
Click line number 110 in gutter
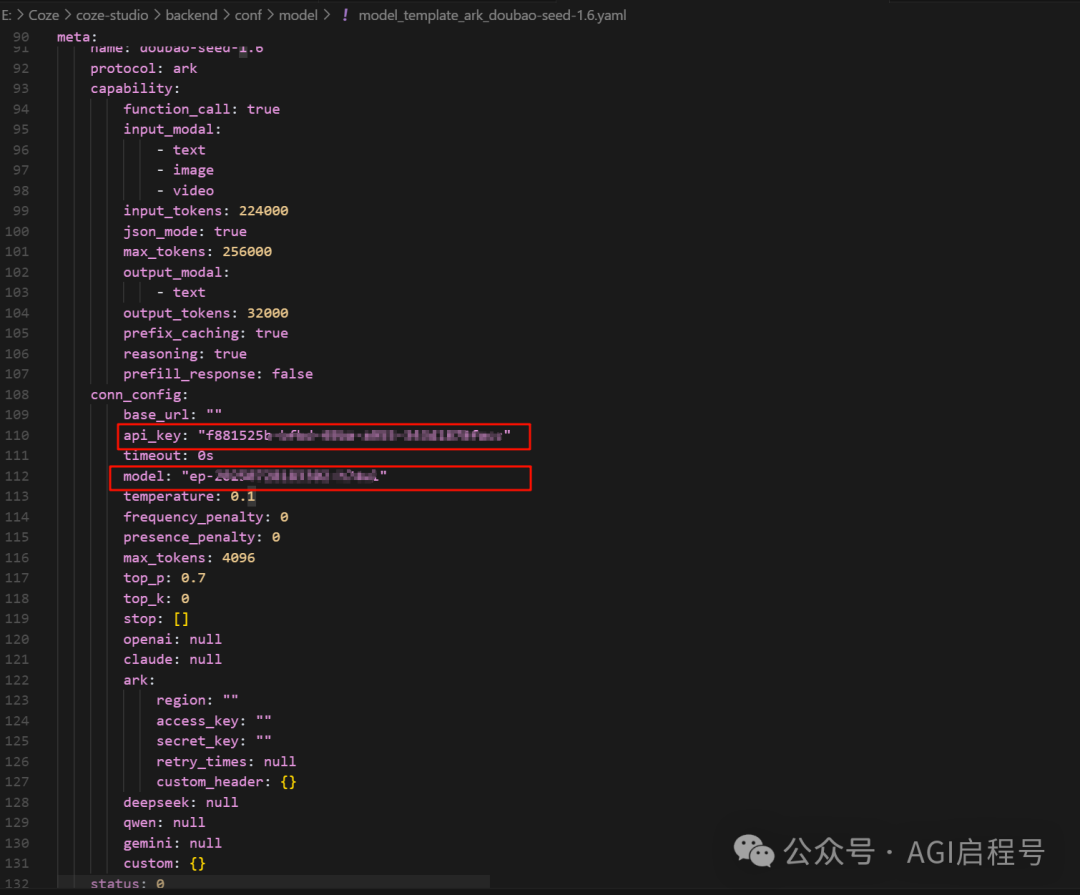click(x=17, y=435)
